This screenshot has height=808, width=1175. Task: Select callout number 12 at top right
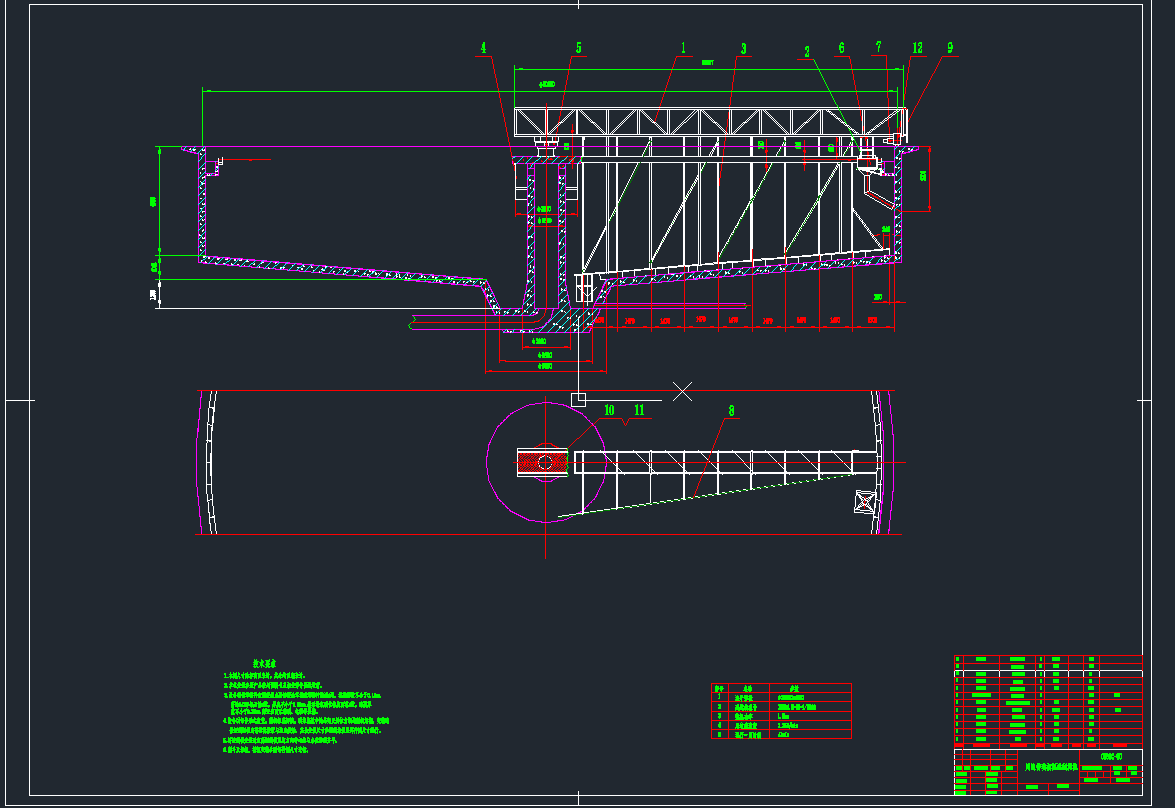coord(917,48)
